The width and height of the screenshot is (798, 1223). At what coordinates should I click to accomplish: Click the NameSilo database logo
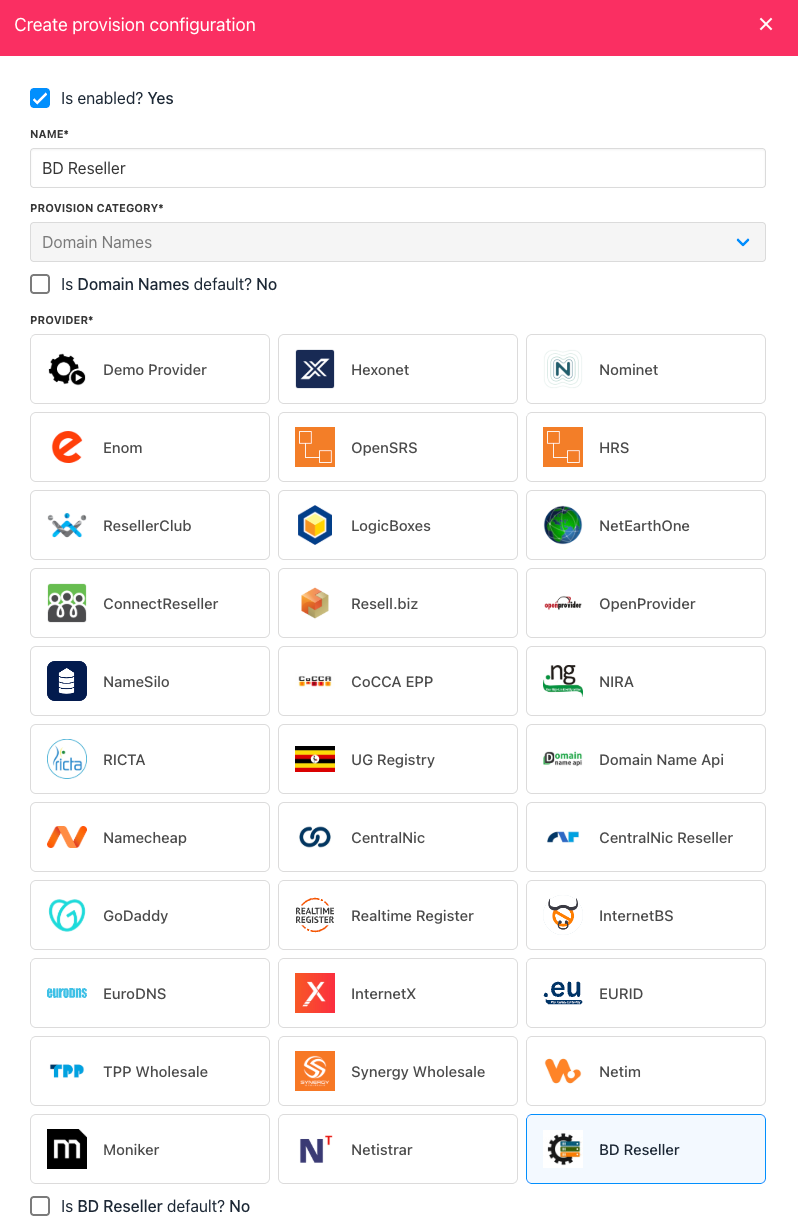[x=67, y=682]
